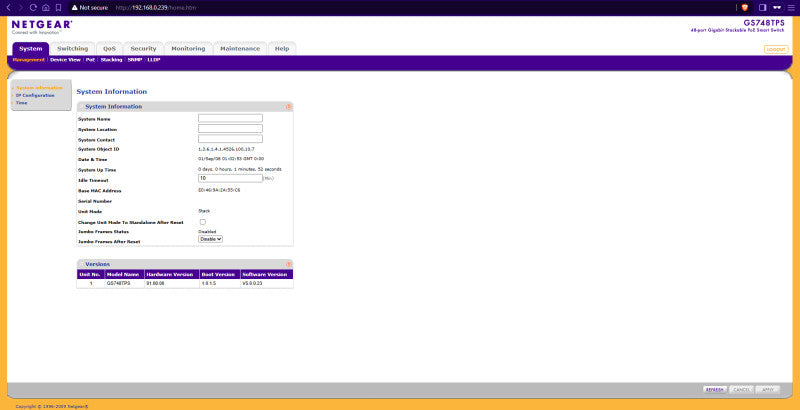This screenshot has width=800, height=410.
Task: Click the Software Version column header
Action: click(267, 274)
